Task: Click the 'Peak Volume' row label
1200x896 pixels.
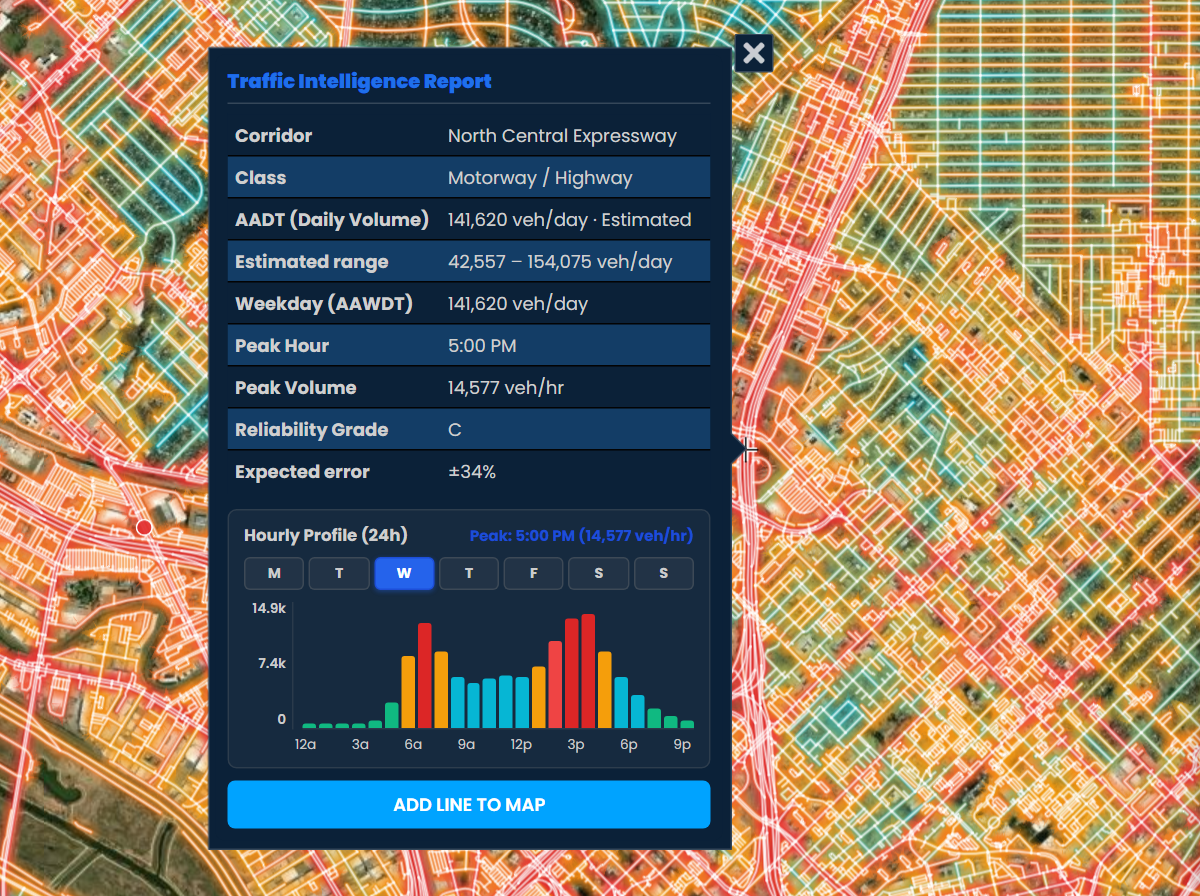Action: click(x=295, y=388)
